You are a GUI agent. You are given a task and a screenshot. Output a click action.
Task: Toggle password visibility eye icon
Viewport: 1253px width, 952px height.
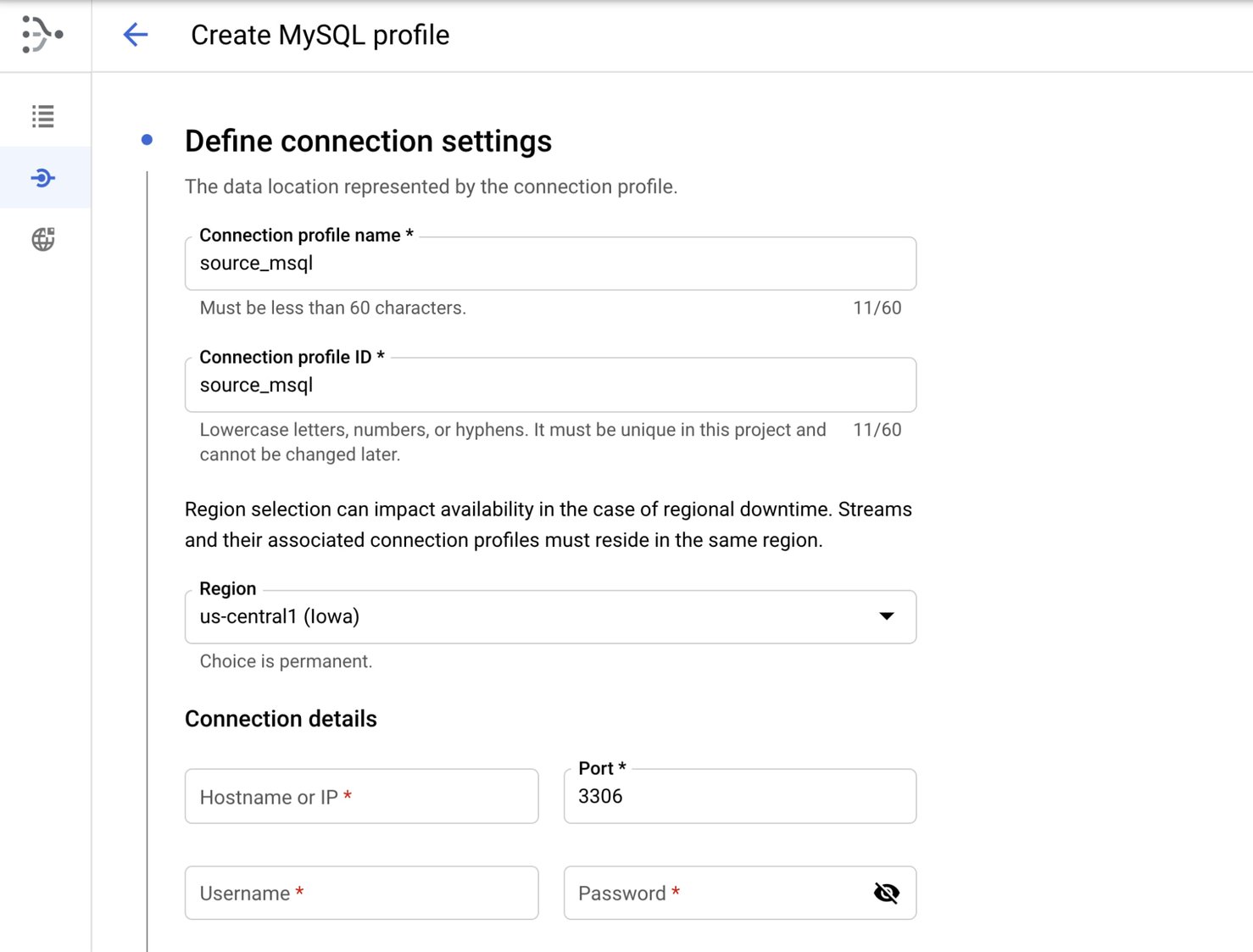click(x=886, y=893)
